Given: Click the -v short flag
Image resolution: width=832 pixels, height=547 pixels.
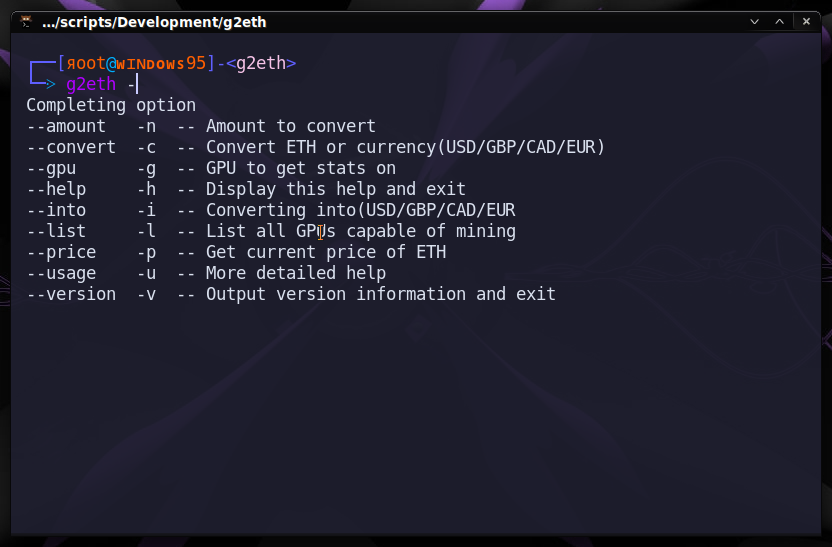Looking at the screenshot, I should tap(146, 294).
